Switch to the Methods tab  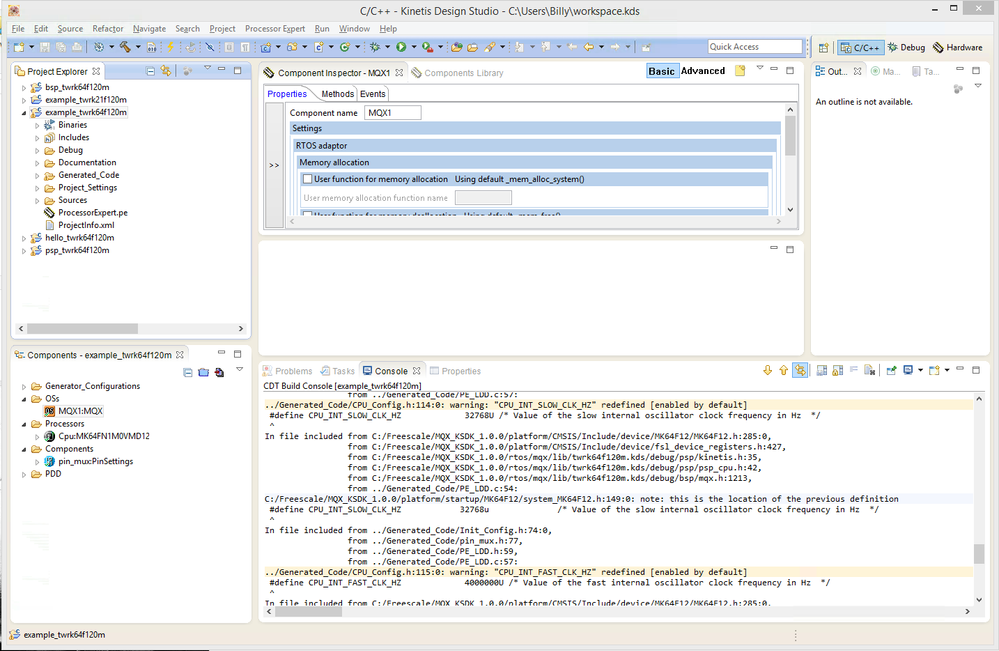click(337, 94)
